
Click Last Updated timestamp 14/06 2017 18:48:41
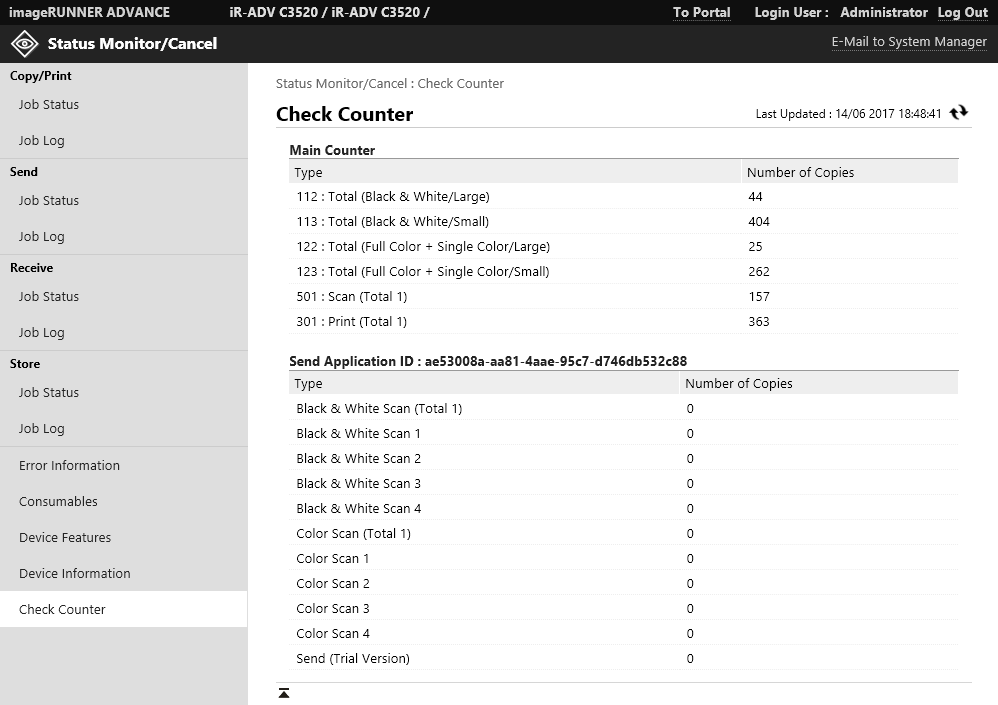[x=888, y=114]
